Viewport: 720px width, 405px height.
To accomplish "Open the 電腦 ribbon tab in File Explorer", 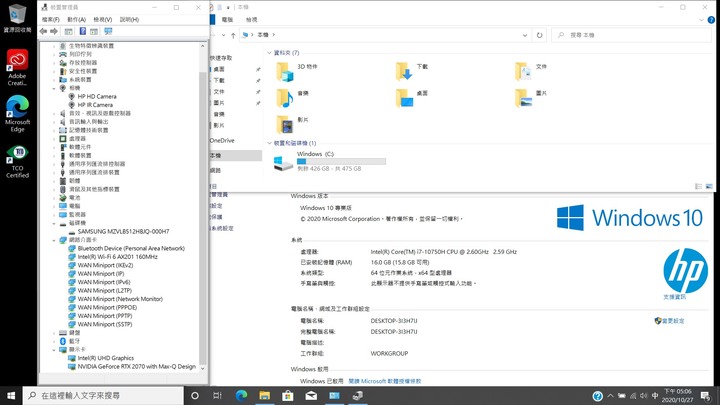I will pos(227,20).
